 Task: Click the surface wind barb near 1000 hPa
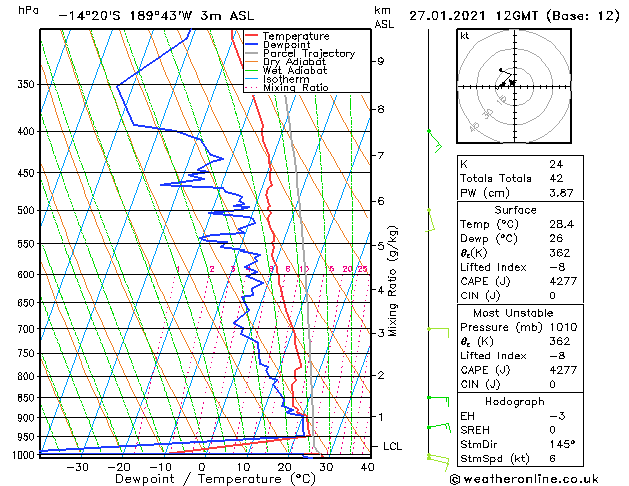point(438,462)
